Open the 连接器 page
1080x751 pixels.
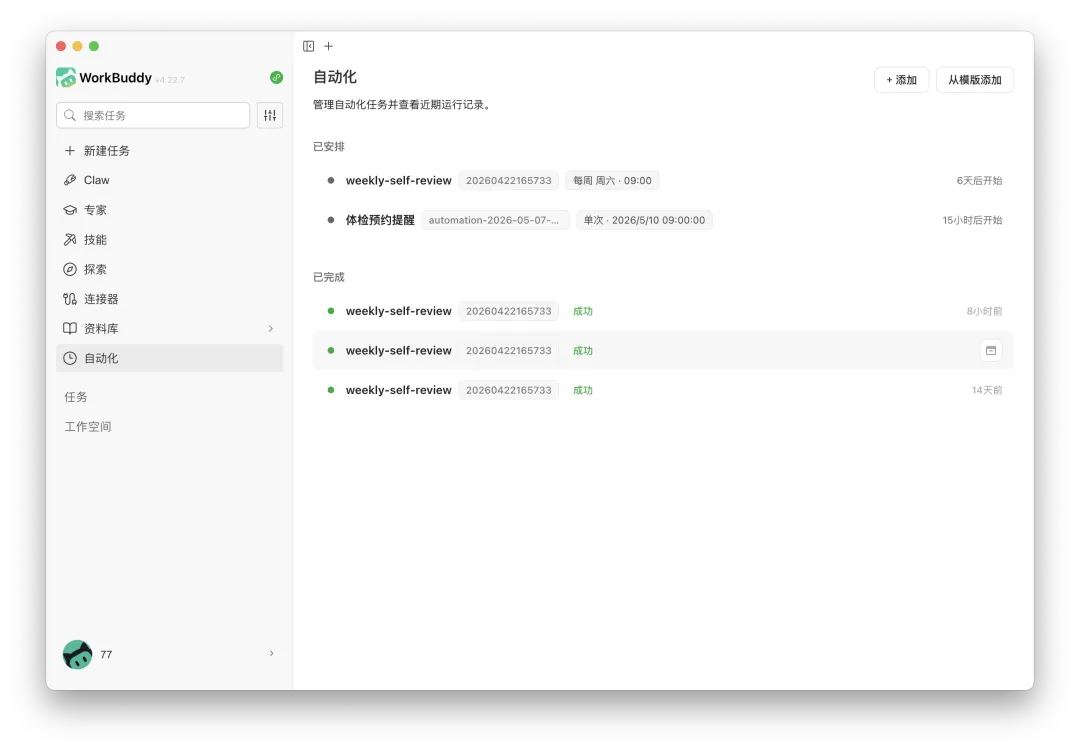(169, 299)
